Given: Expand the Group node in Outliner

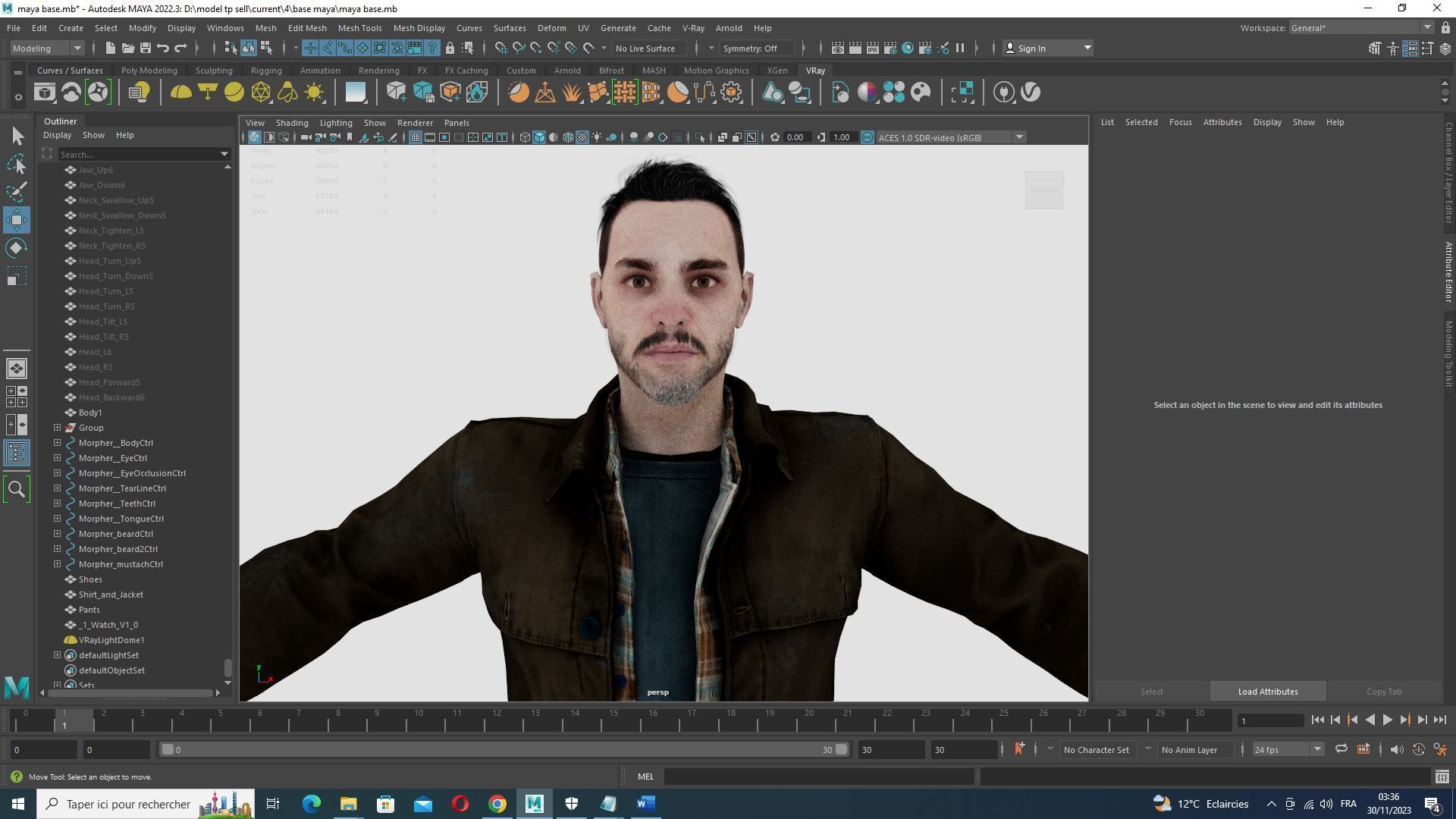Looking at the screenshot, I should [x=58, y=428].
